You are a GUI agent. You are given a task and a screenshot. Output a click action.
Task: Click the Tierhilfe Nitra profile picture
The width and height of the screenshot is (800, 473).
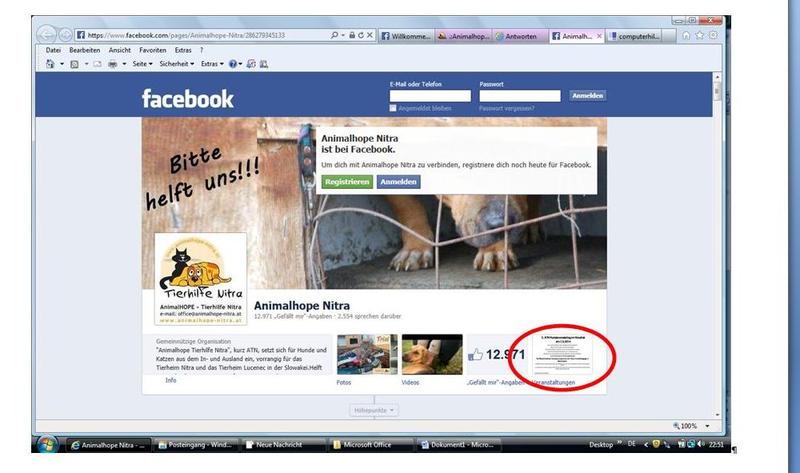click(201, 279)
